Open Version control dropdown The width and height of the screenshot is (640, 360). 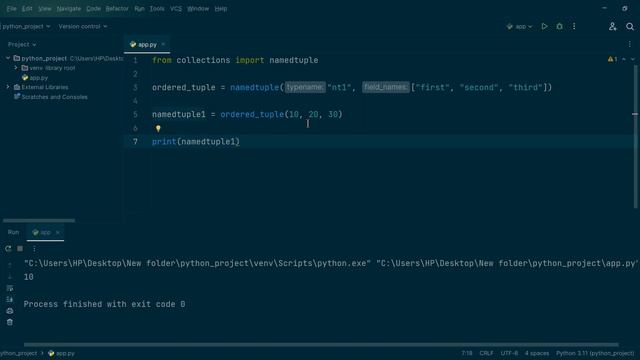82,26
